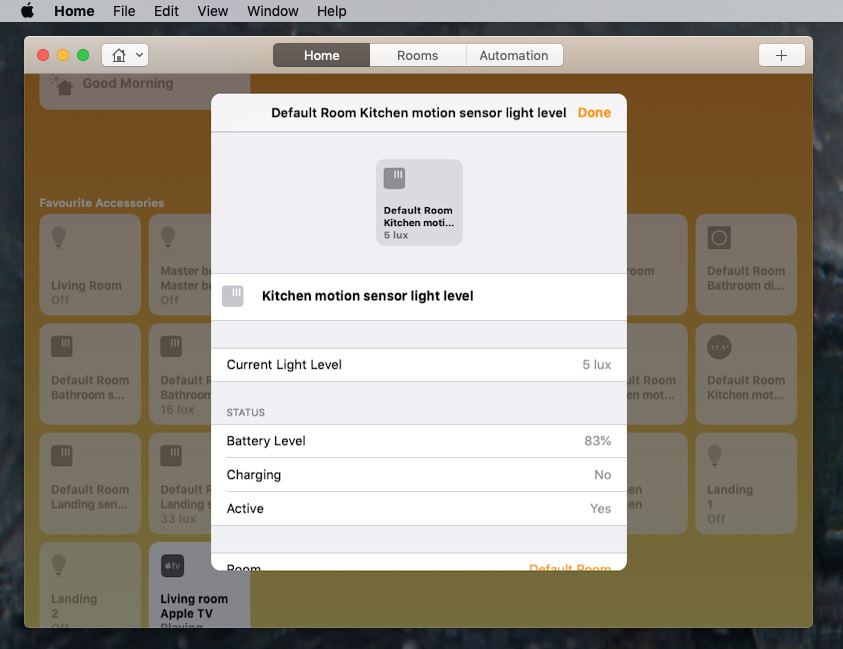The height and width of the screenshot is (649, 843).
Task: Close the Home window with red button
Action: (x=43, y=55)
